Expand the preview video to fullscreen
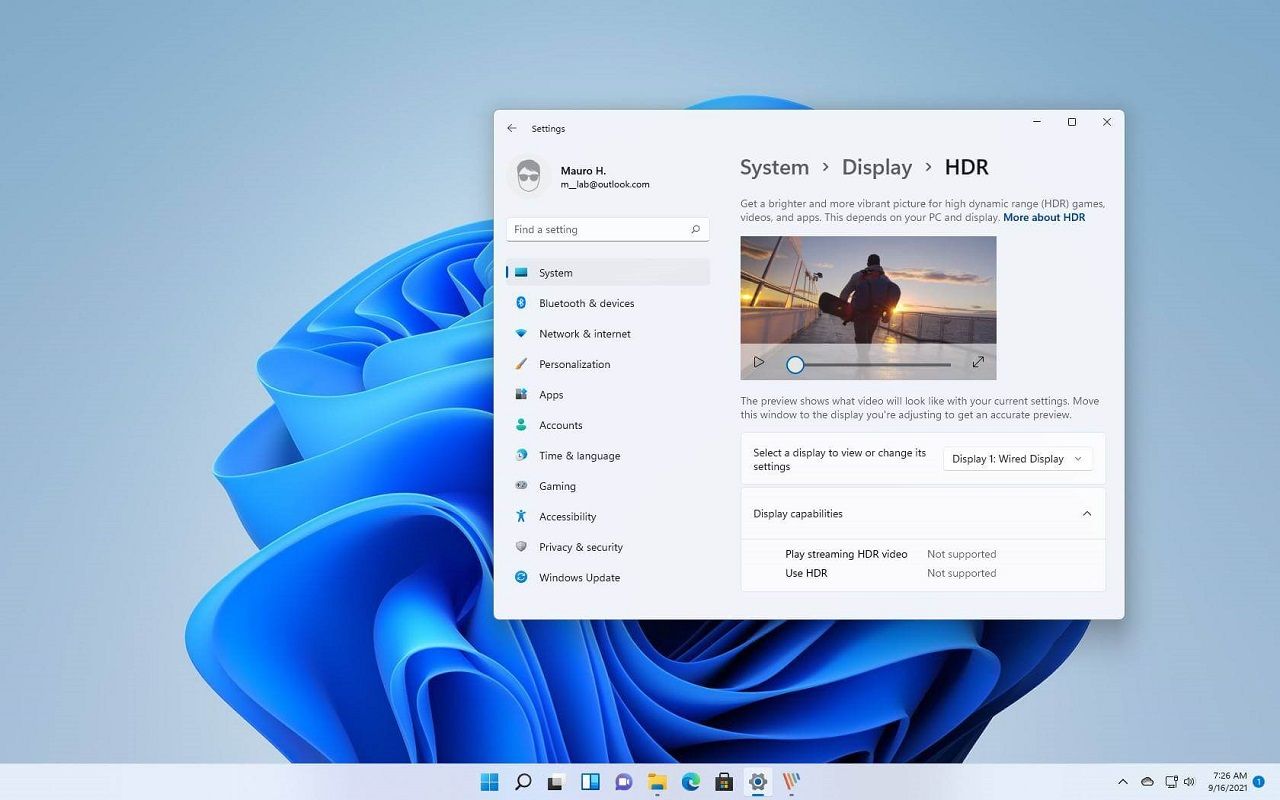The image size is (1280, 800). pyautogui.click(x=978, y=363)
